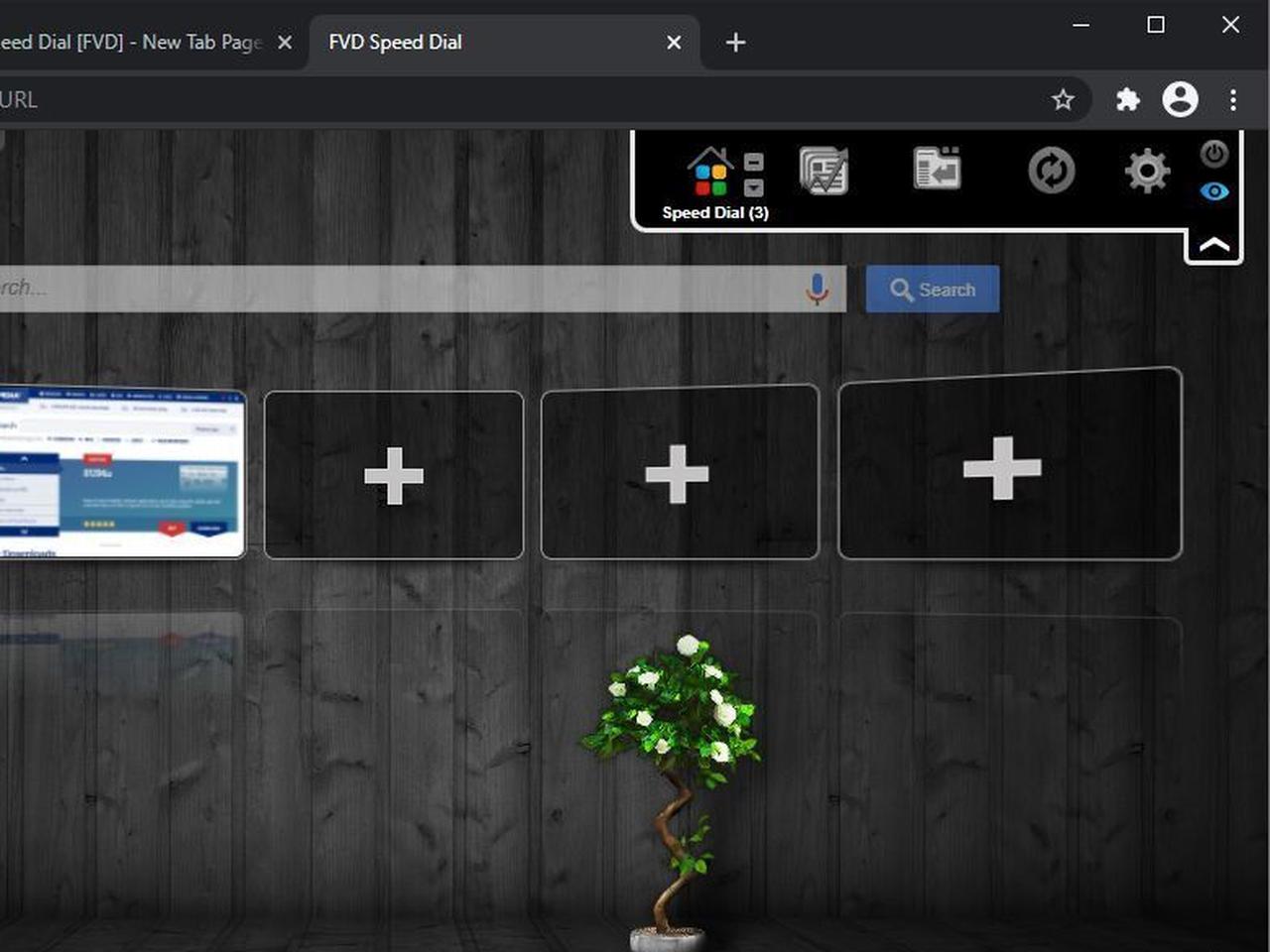The image size is (1270, 952).
Task: Click the voice search microphone icon
Action: tap(817, 289)
